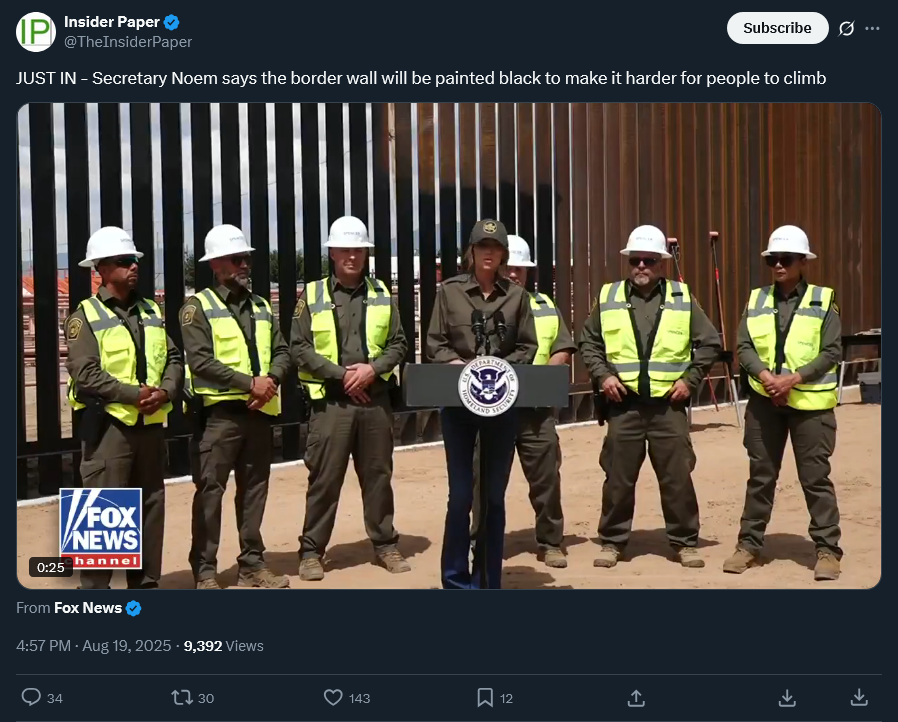Click the Fox News verified badge
The height and width of the screenshot is (722, 898).
pos(133,608)
